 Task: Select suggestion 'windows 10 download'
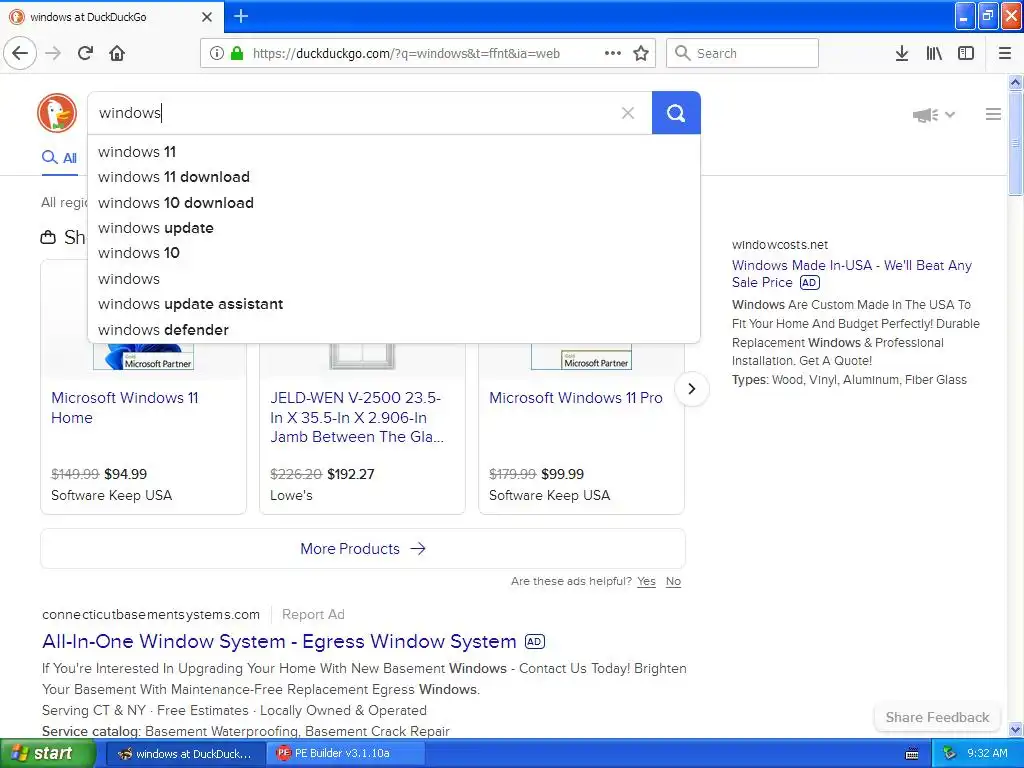pos(393,202)
